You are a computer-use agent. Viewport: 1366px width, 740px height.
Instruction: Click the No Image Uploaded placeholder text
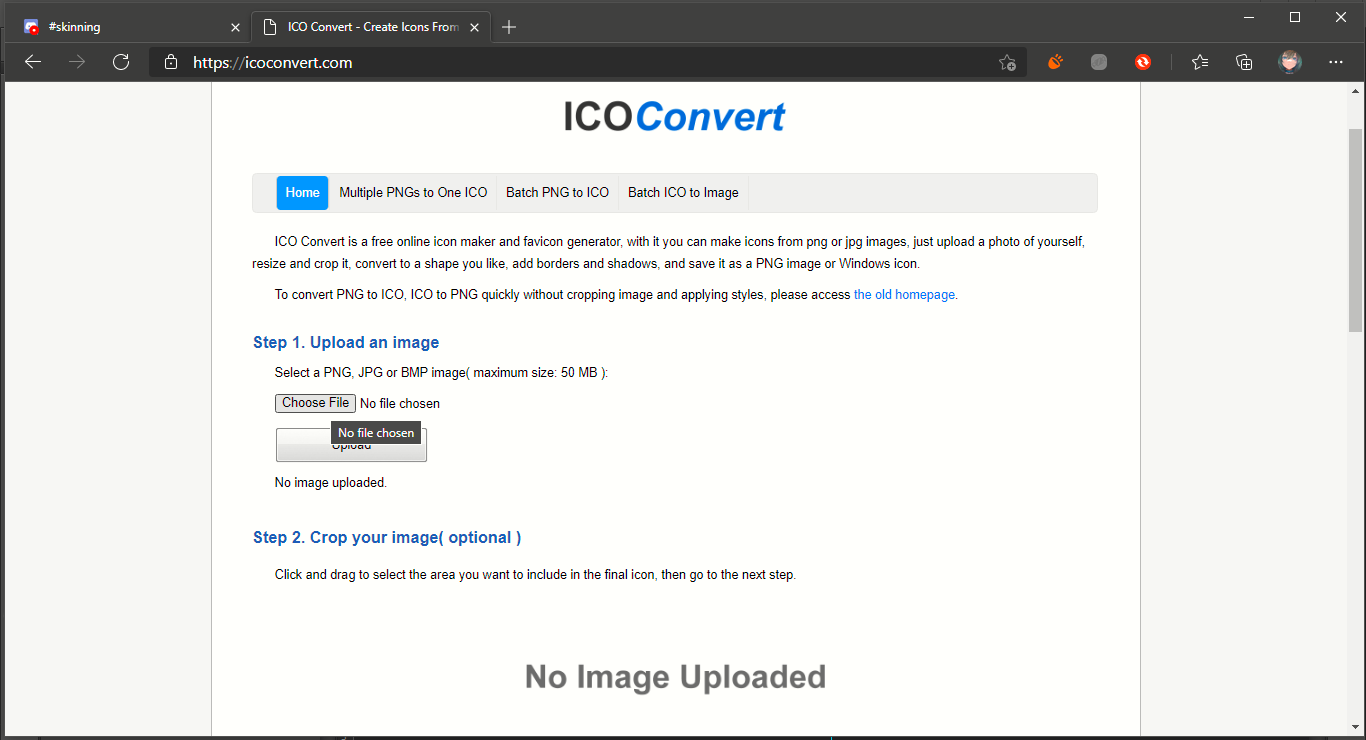pyautogui.click(x=675, y=677)
